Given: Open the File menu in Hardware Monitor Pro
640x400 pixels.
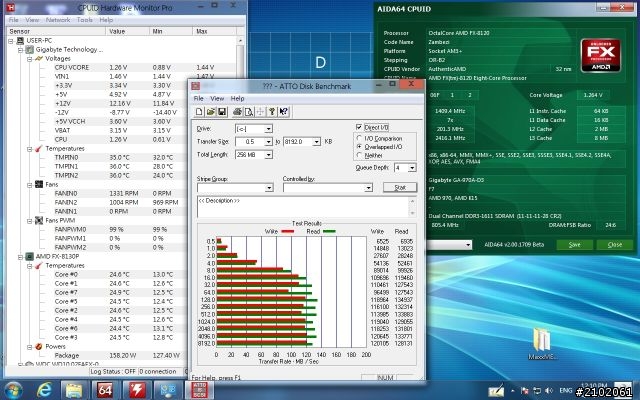Looking at the screenshot, I should 13,20.
